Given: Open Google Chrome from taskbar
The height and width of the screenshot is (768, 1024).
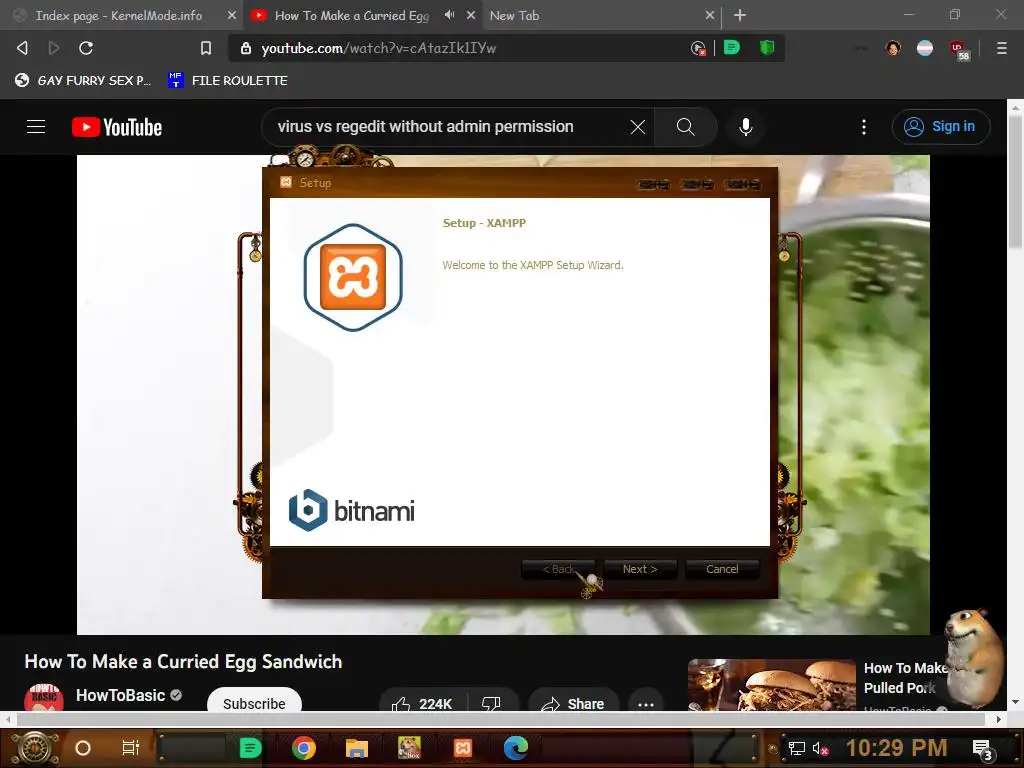Looking at the screenshot, I should coord(304,748).
